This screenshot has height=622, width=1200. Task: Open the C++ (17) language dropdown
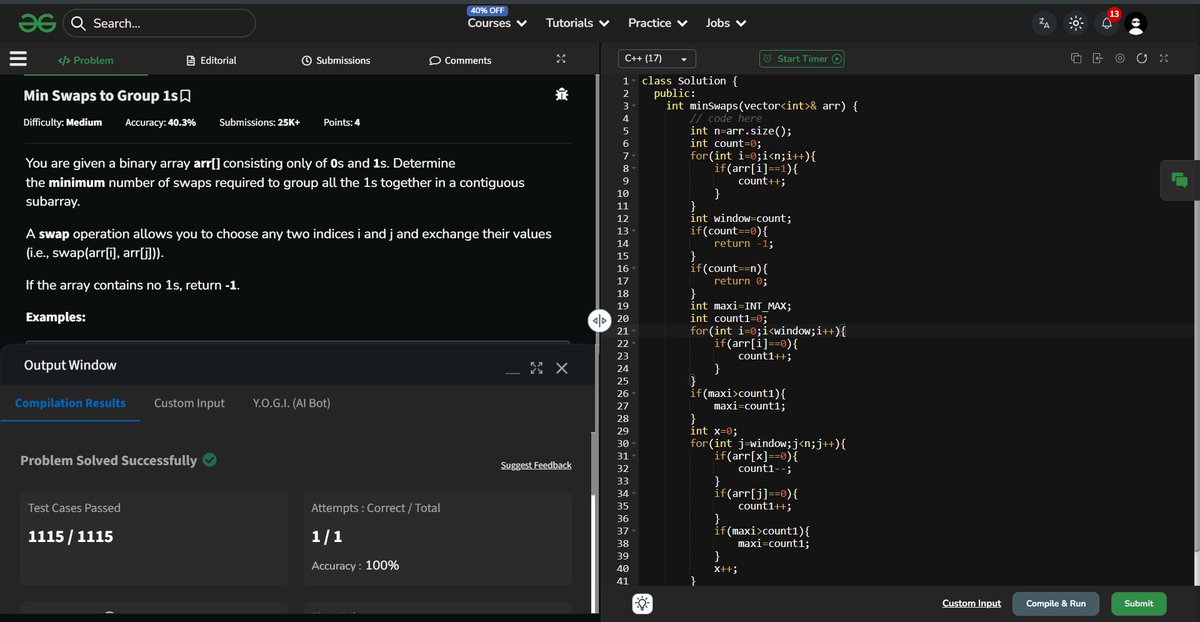point(655,58)
